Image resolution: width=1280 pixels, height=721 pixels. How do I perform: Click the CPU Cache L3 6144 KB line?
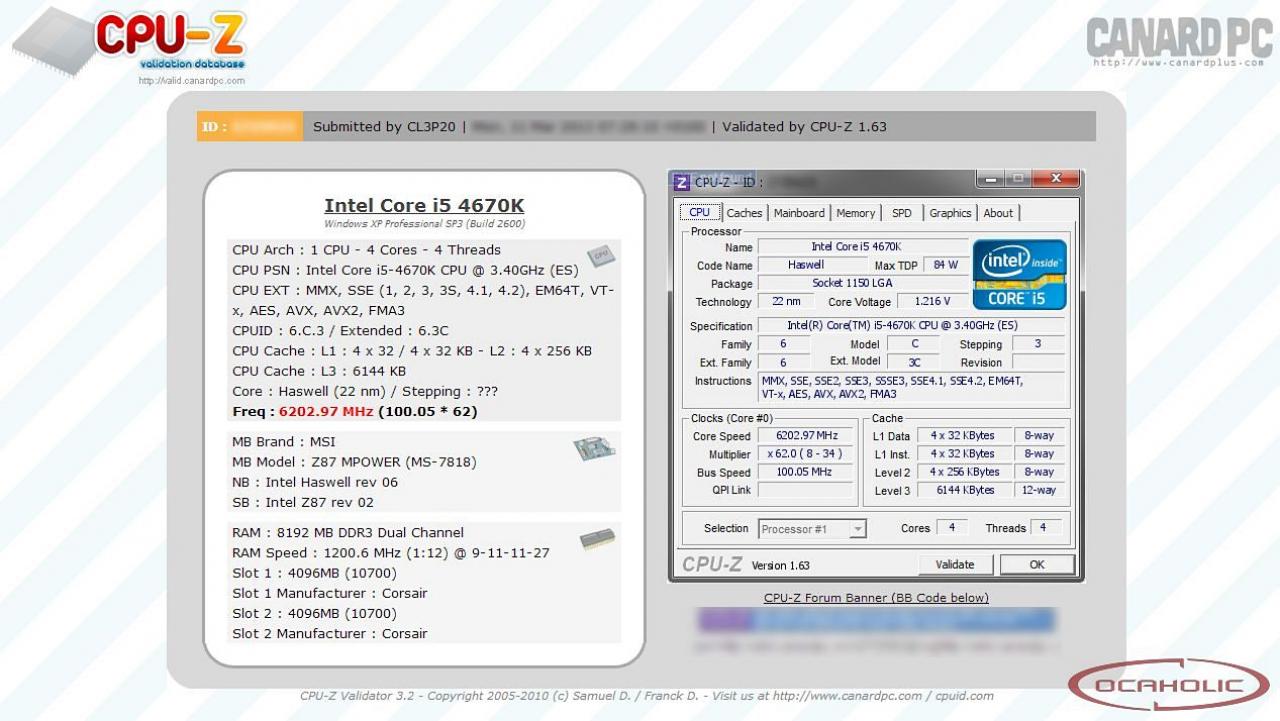[319, 371]
